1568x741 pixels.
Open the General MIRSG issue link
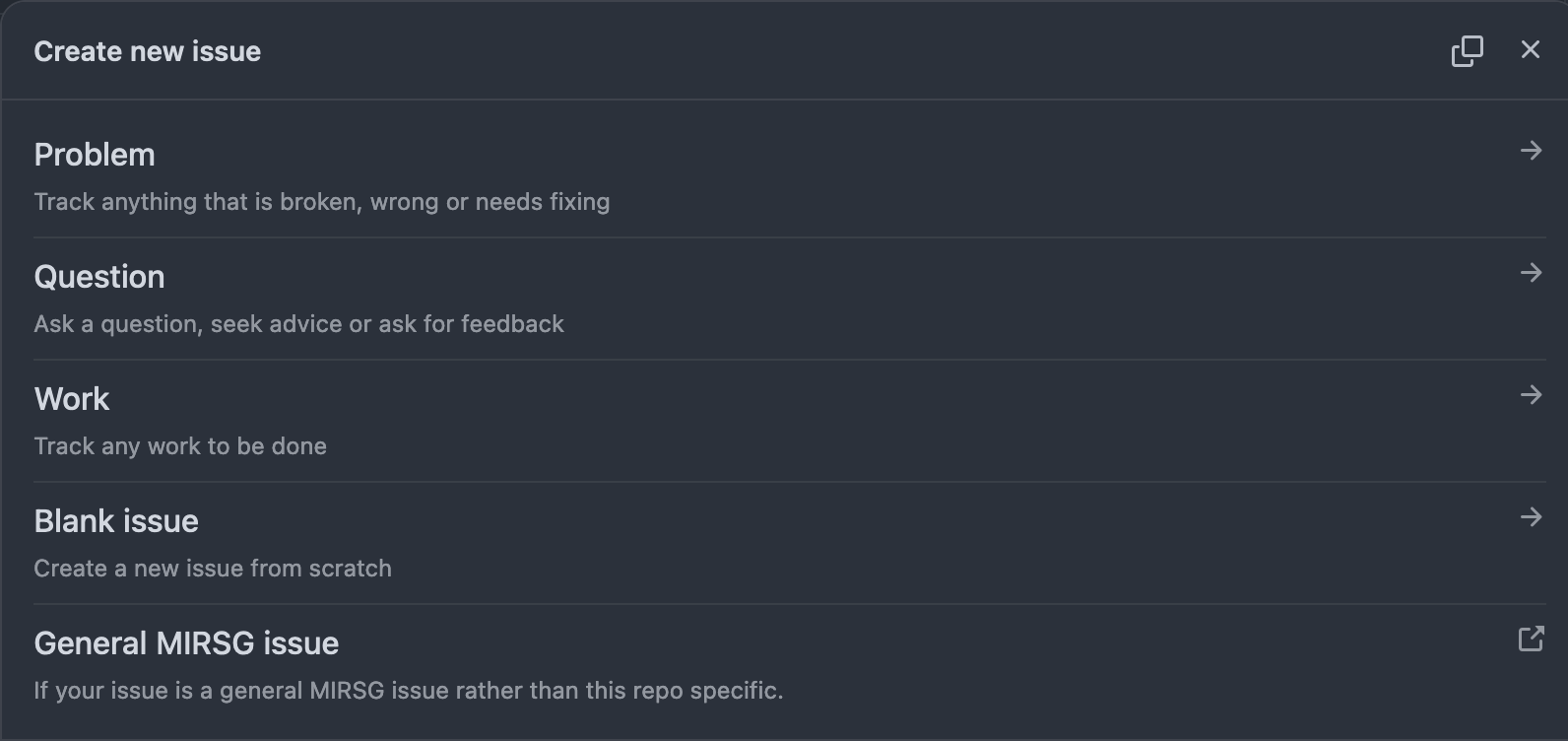point(186,643)
